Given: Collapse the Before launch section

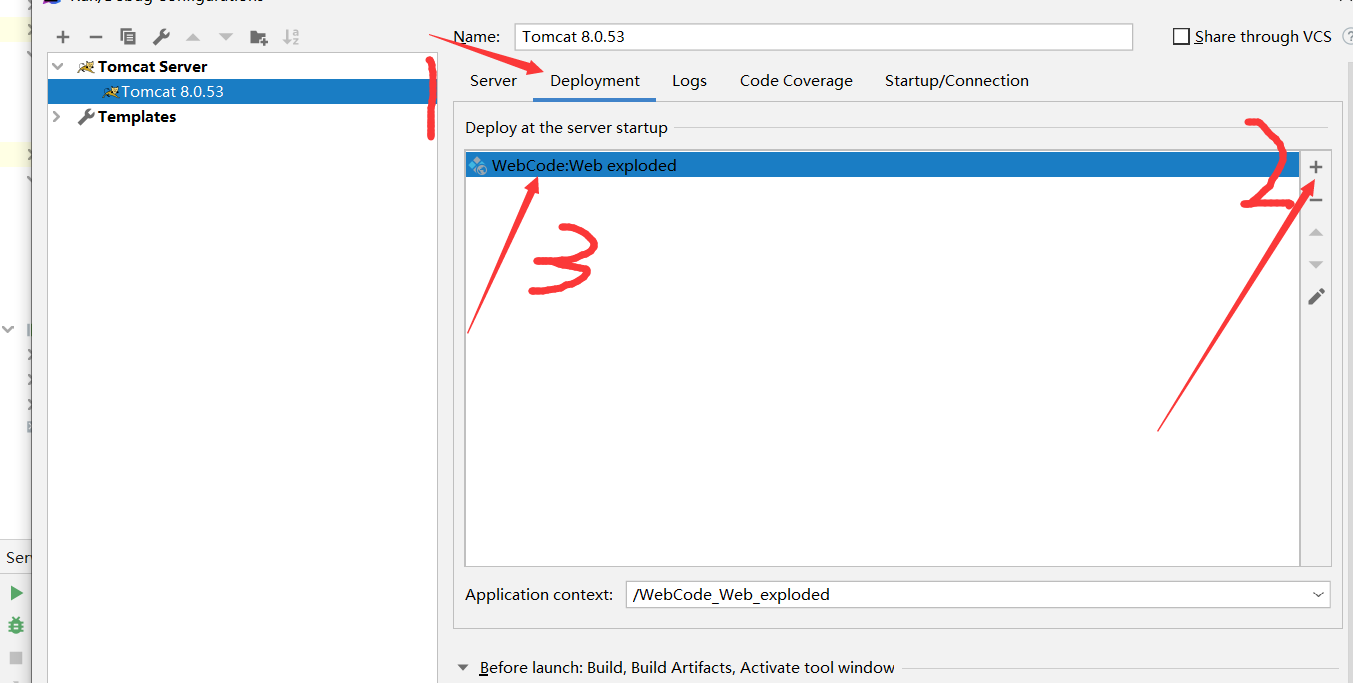Looking at the screenshot, I should pos(463,668).
